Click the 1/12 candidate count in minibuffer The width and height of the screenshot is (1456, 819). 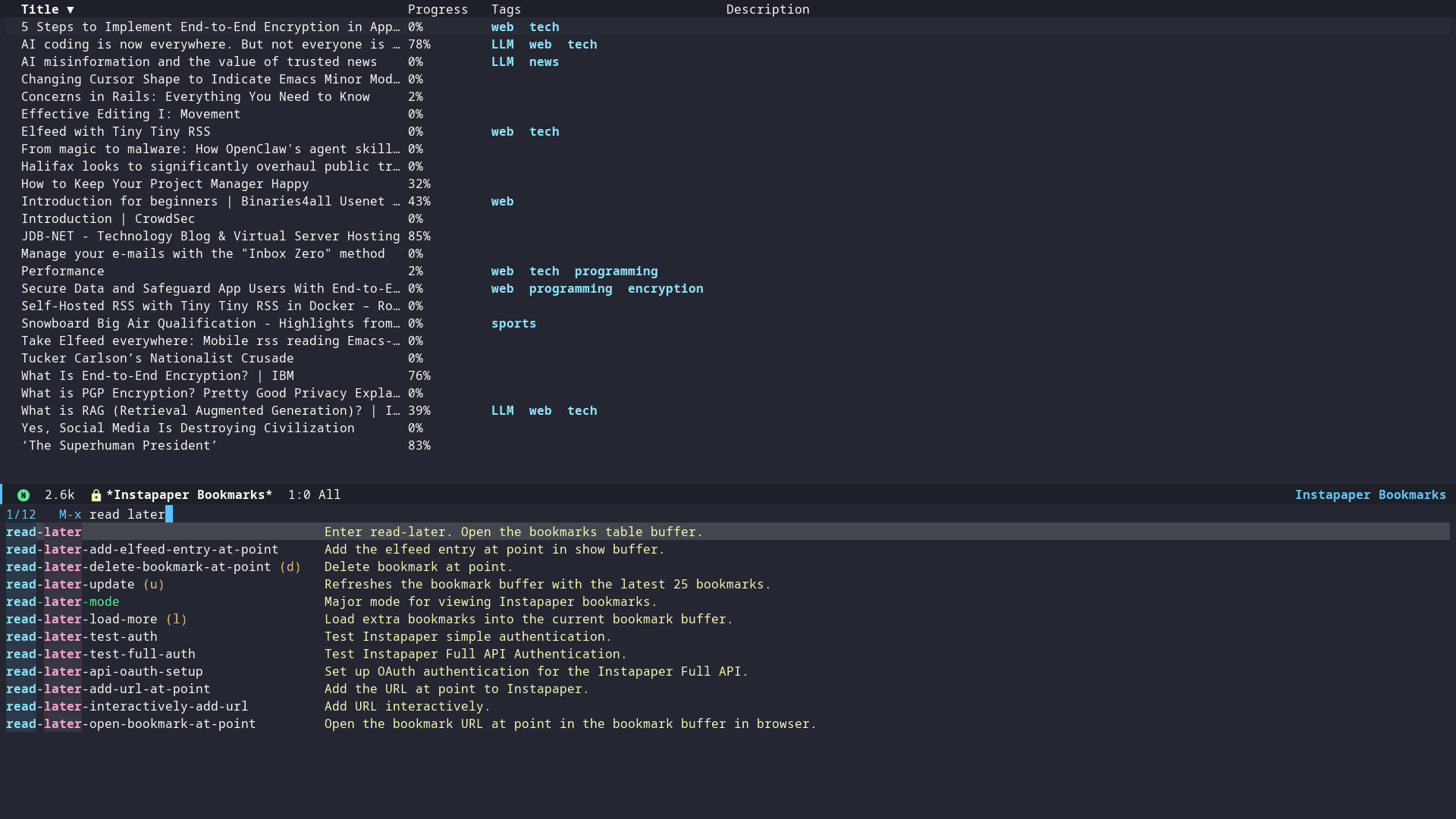point(21,515)
